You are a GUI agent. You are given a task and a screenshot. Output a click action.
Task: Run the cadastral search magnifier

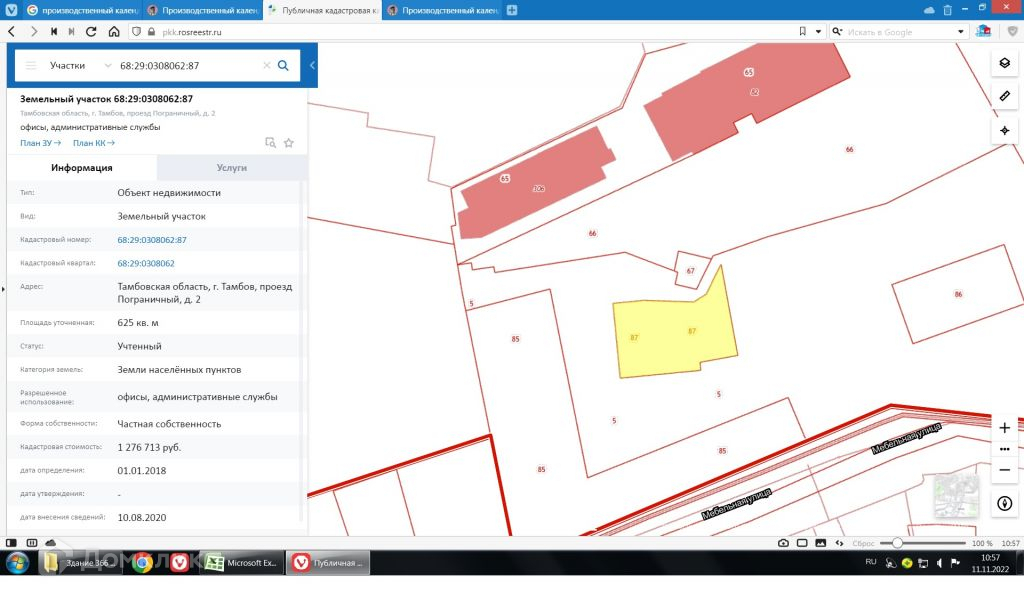[x=283, y=65]
